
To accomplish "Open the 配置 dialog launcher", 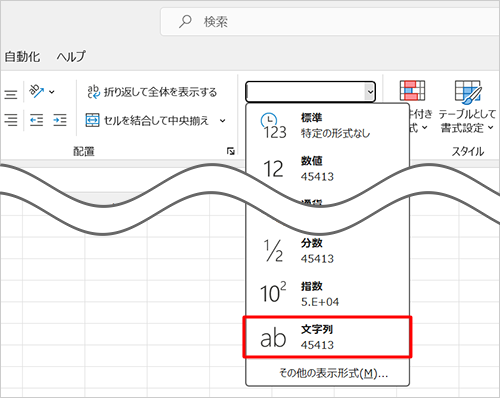I will tap(230, 151).
